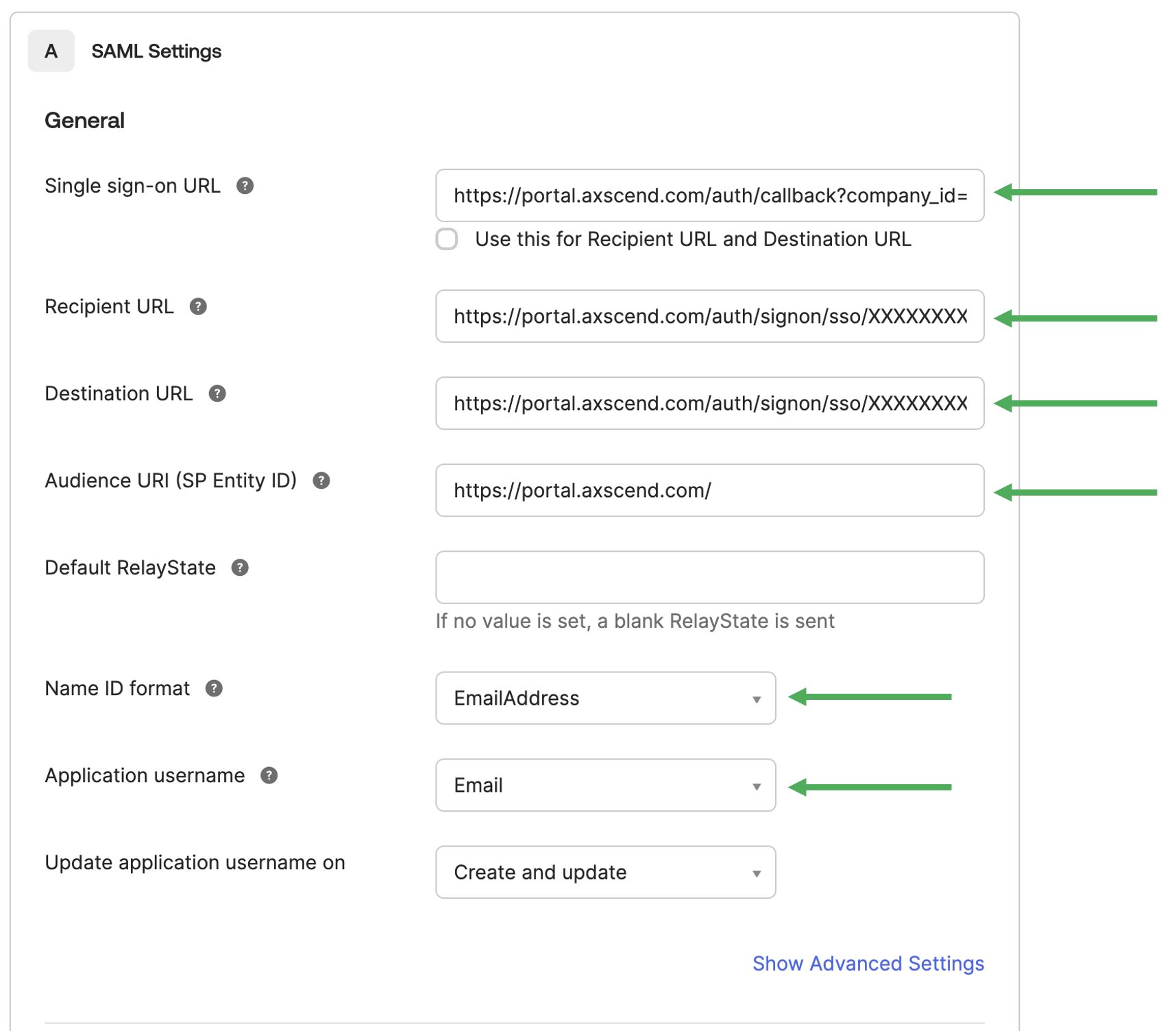
Task: Click the Audience URI input field
Action: (x=709, y=490)
